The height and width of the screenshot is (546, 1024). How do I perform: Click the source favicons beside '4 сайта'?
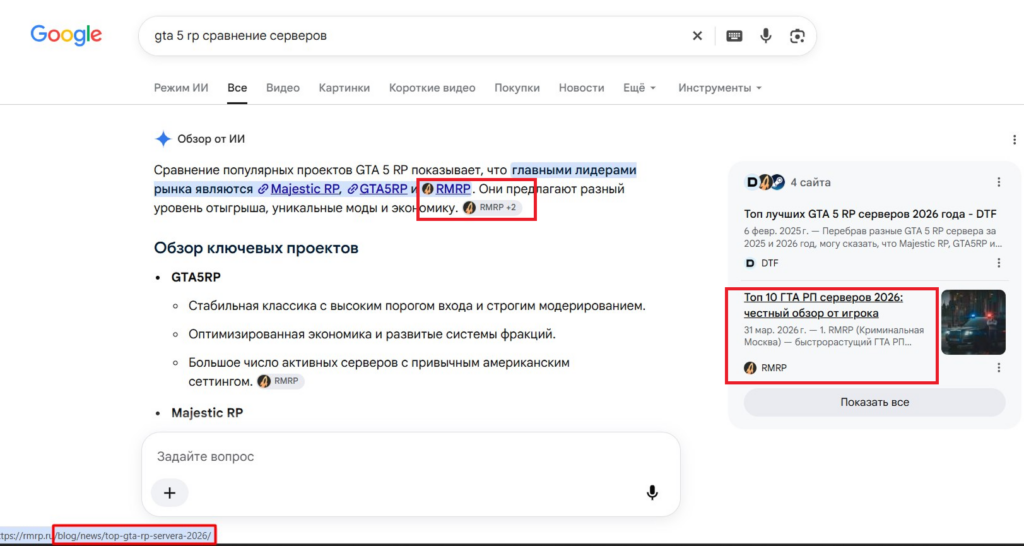click(765, 182)
